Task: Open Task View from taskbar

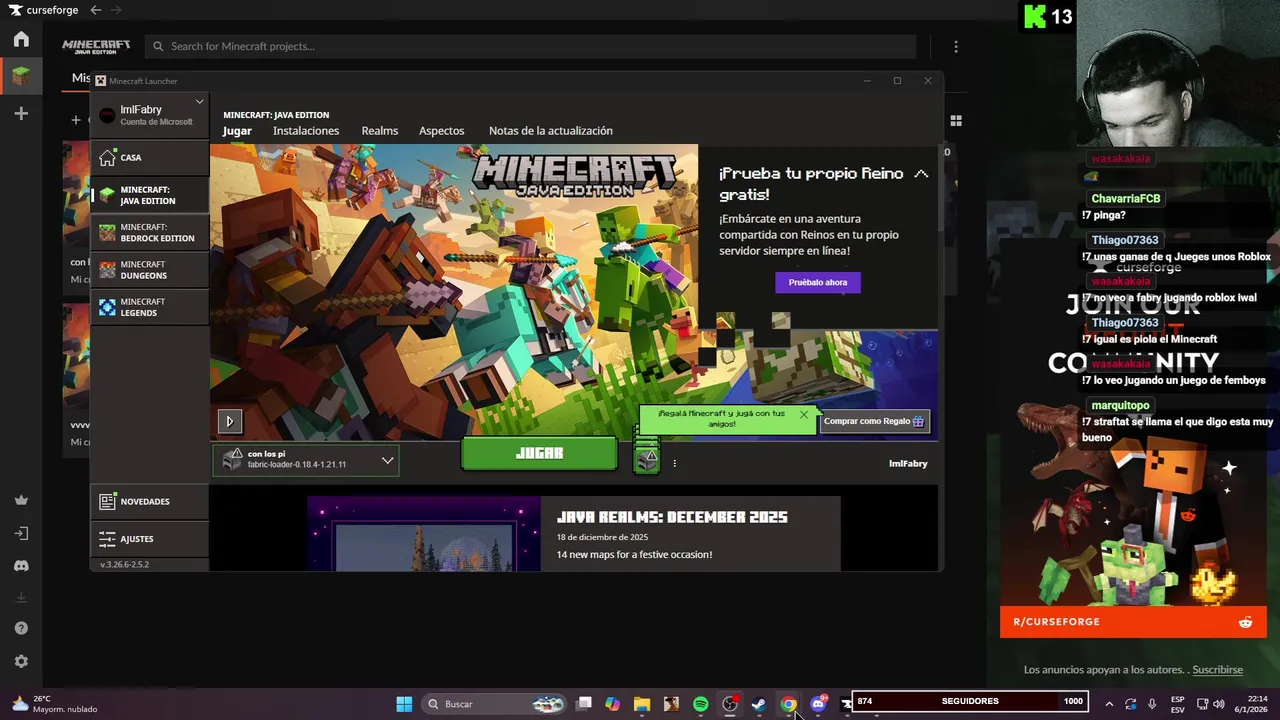Action: pyautogui.click(x=584, y=704)
